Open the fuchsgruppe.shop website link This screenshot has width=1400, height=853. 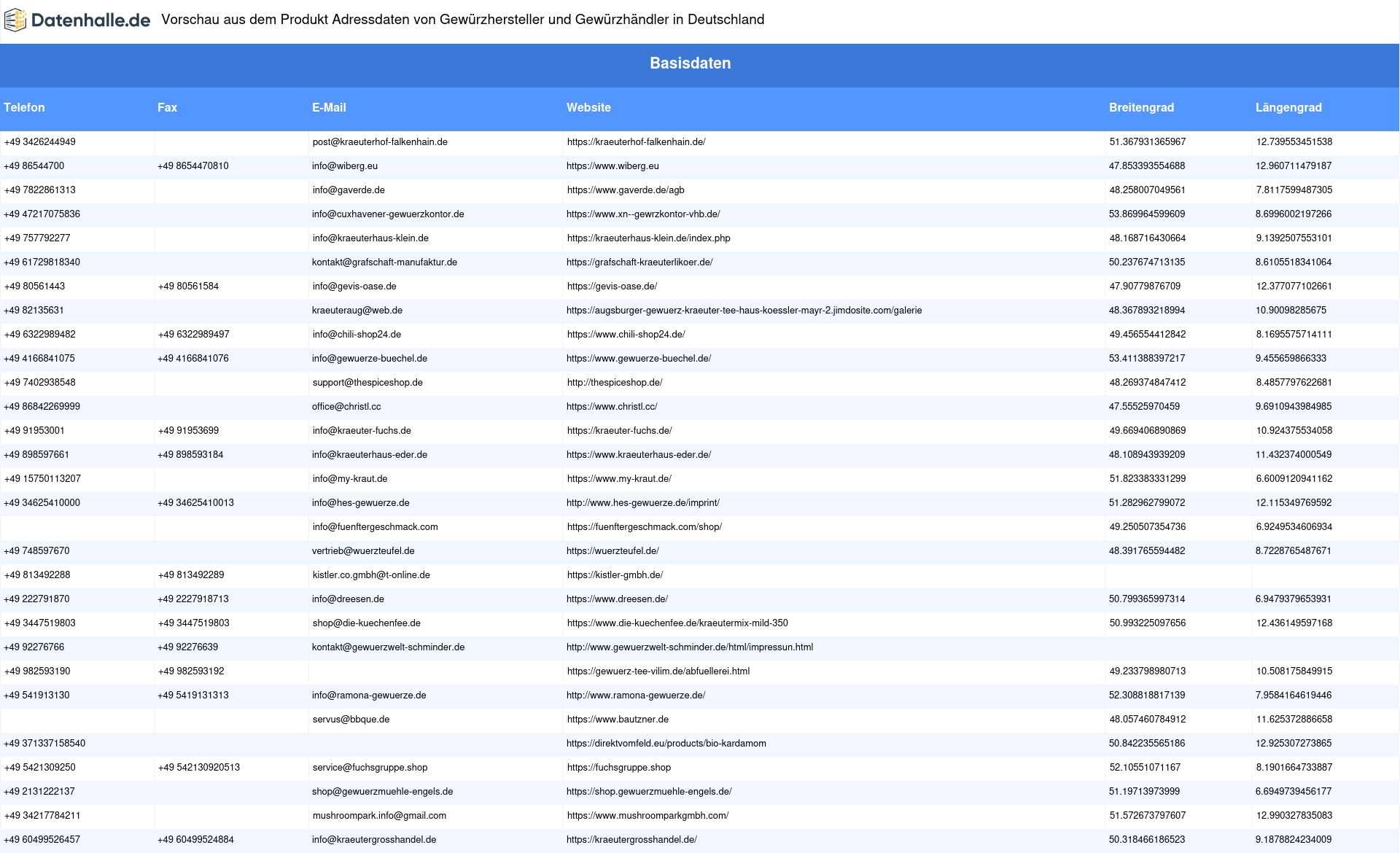(619, 768)
